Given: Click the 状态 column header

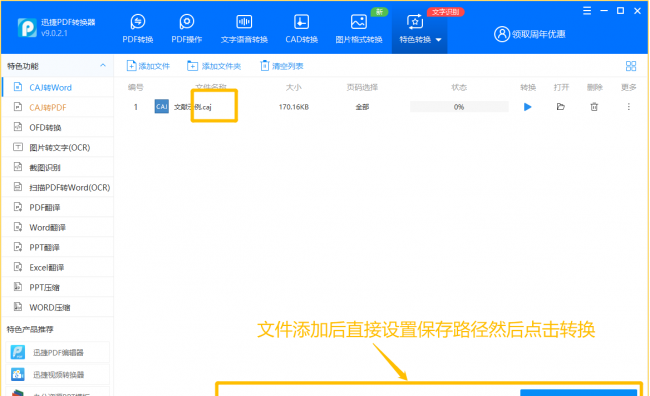Looking at the screenshot, I should tap(459, 87).
